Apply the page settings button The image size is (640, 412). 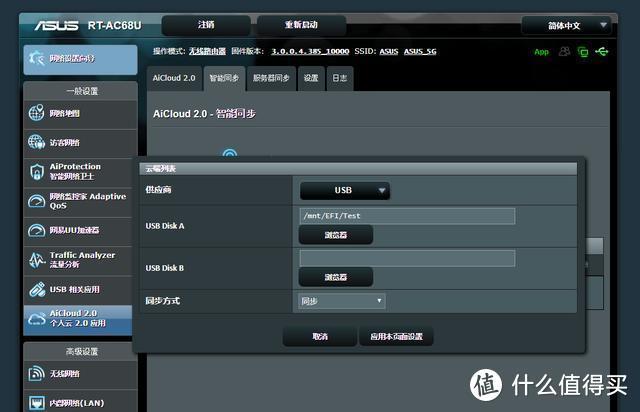[x=396, y=336]
